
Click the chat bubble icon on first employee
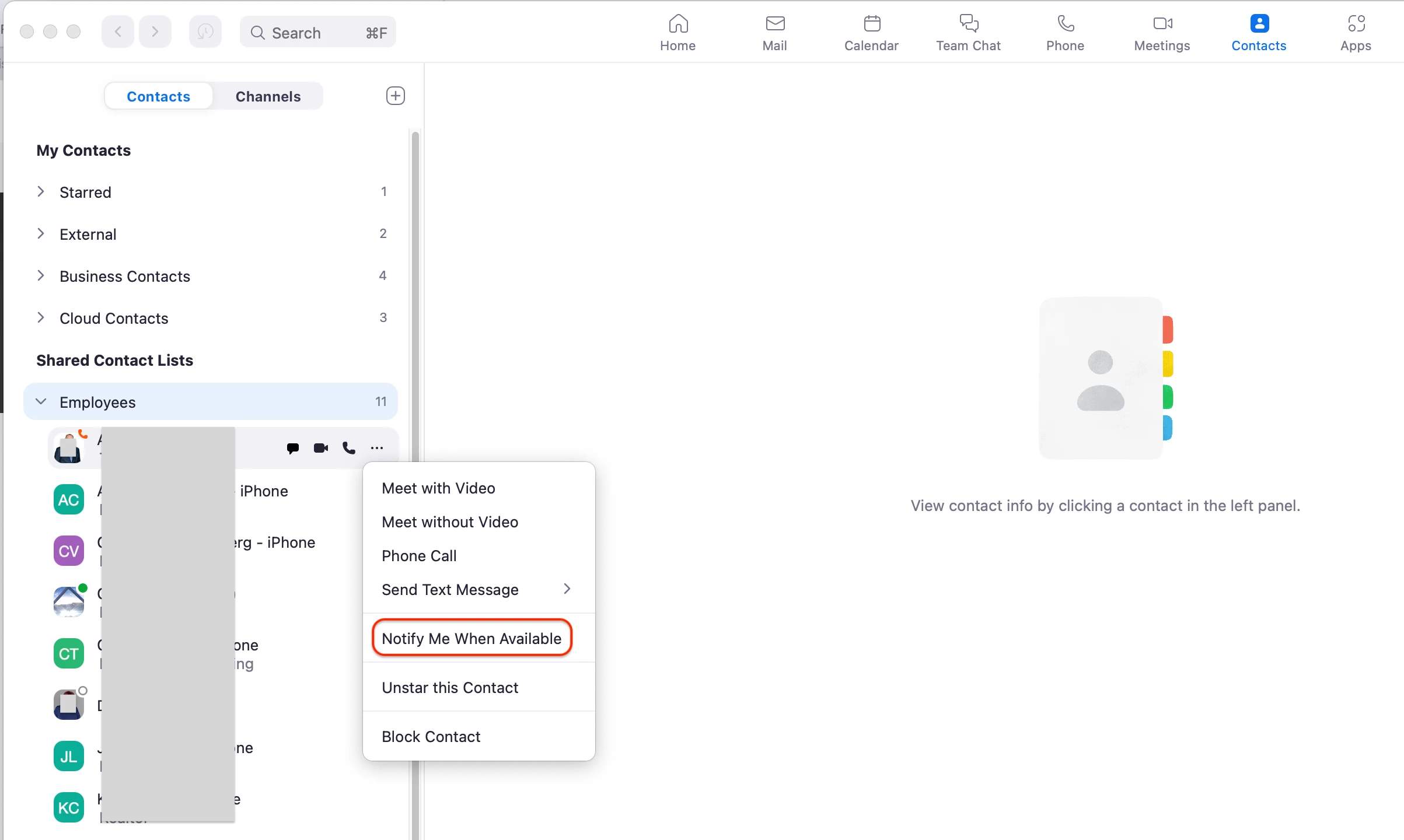point(293,448)
